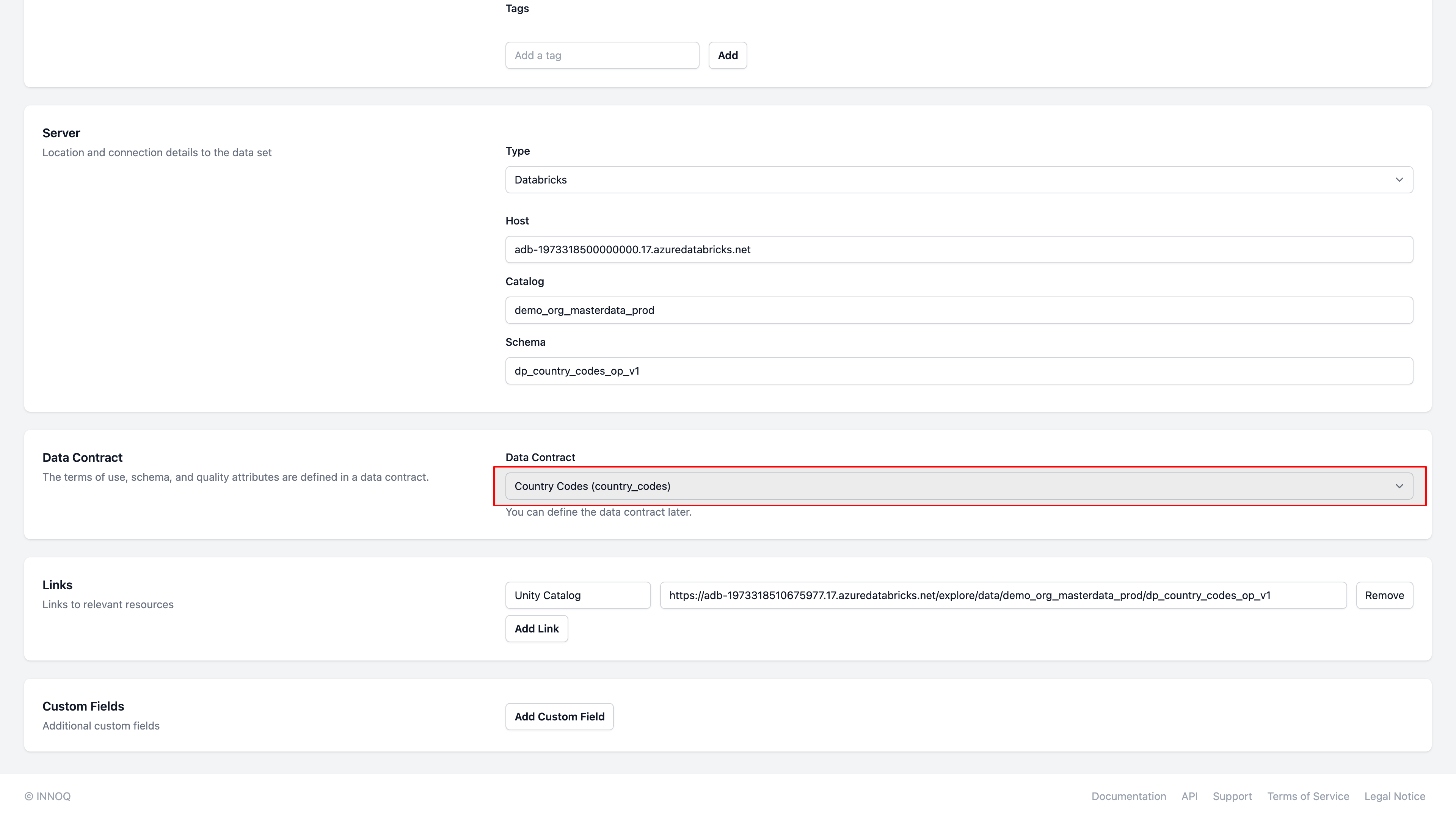
Task: Edit the Unity Catalog link name field
Action: [577, 595]
